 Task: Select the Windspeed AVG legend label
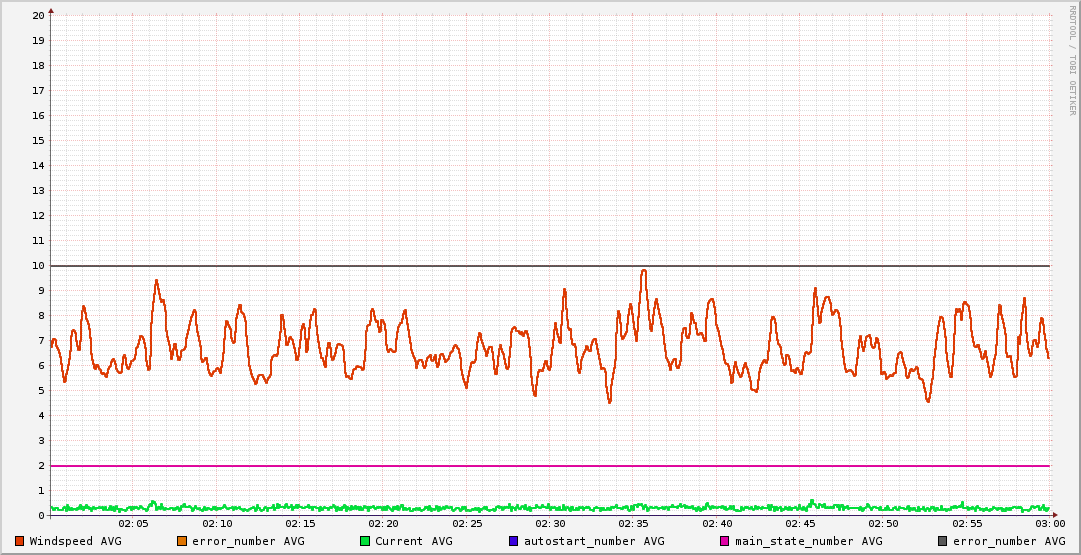click(x=75, y=541)
